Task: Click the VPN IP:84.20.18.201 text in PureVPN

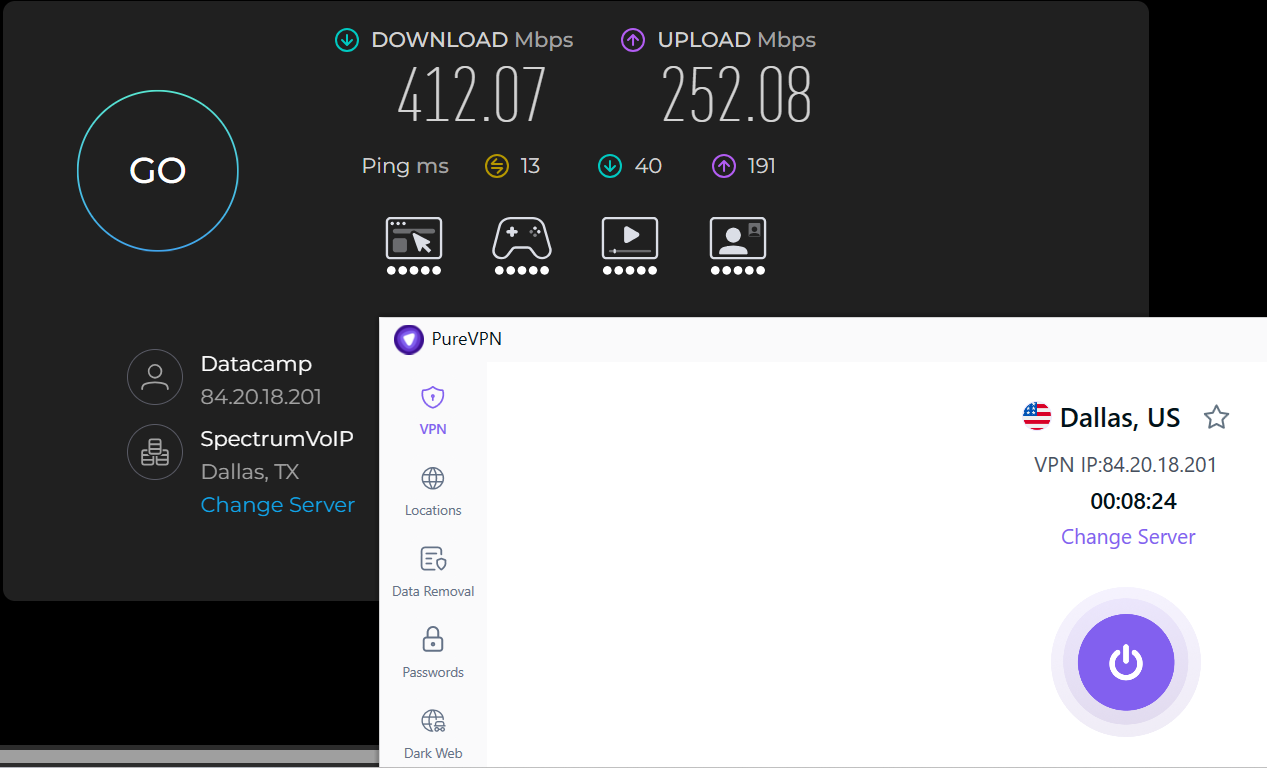Action: pos(1126,465)
